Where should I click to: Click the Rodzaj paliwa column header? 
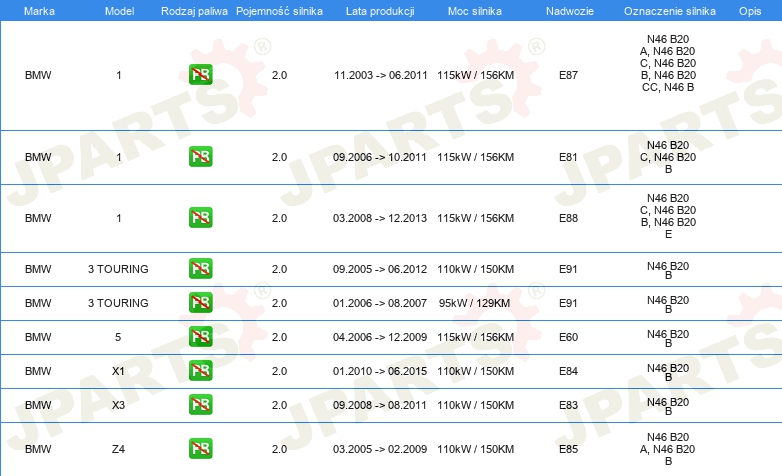[x=194, y=11]
